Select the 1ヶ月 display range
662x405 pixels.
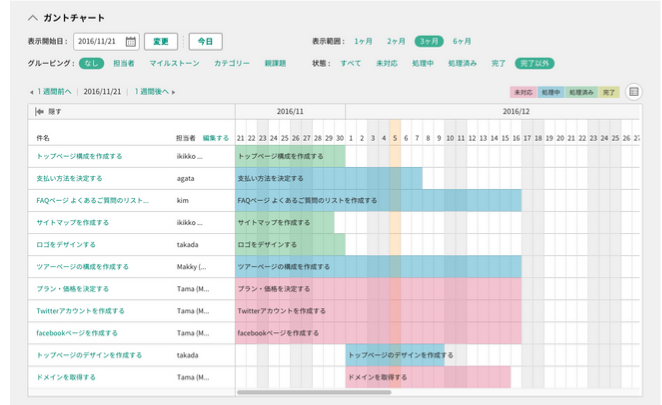point(364,42)
